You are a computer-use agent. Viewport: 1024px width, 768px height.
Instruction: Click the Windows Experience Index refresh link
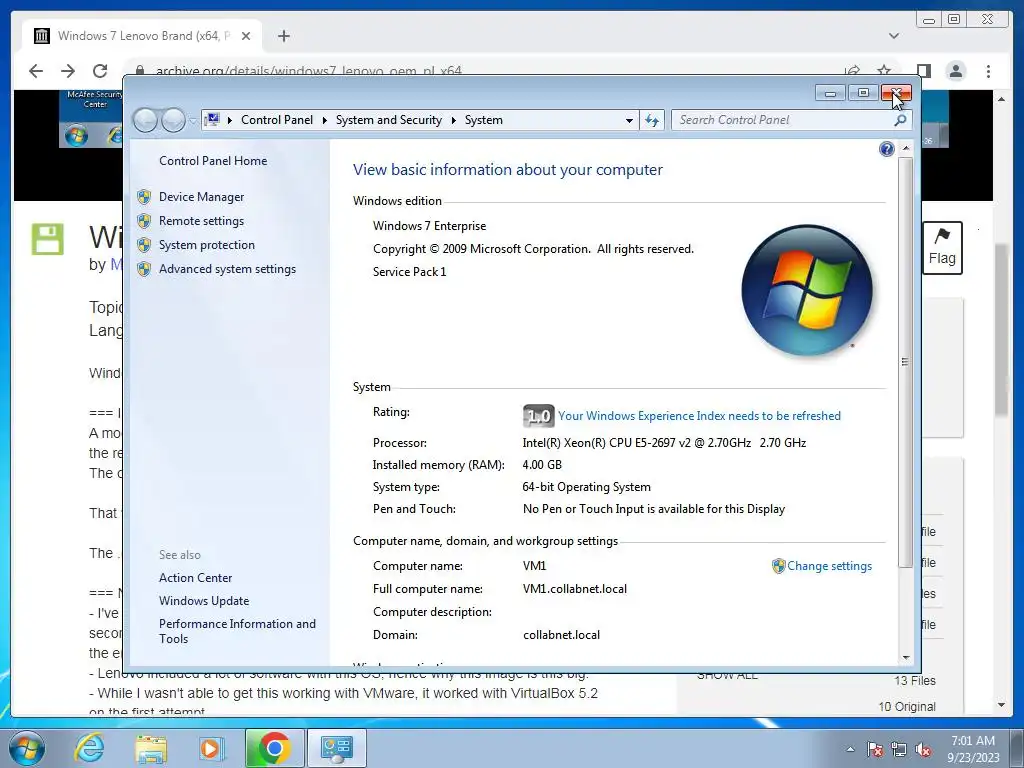pyautogui.click(x=699, y=416)
